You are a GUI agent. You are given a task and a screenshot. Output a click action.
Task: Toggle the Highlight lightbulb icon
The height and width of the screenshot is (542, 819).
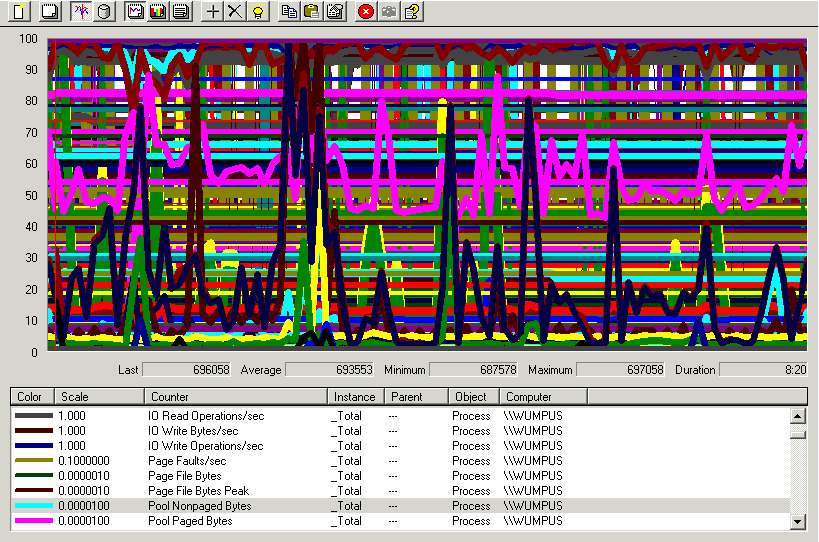coord(258,11)
